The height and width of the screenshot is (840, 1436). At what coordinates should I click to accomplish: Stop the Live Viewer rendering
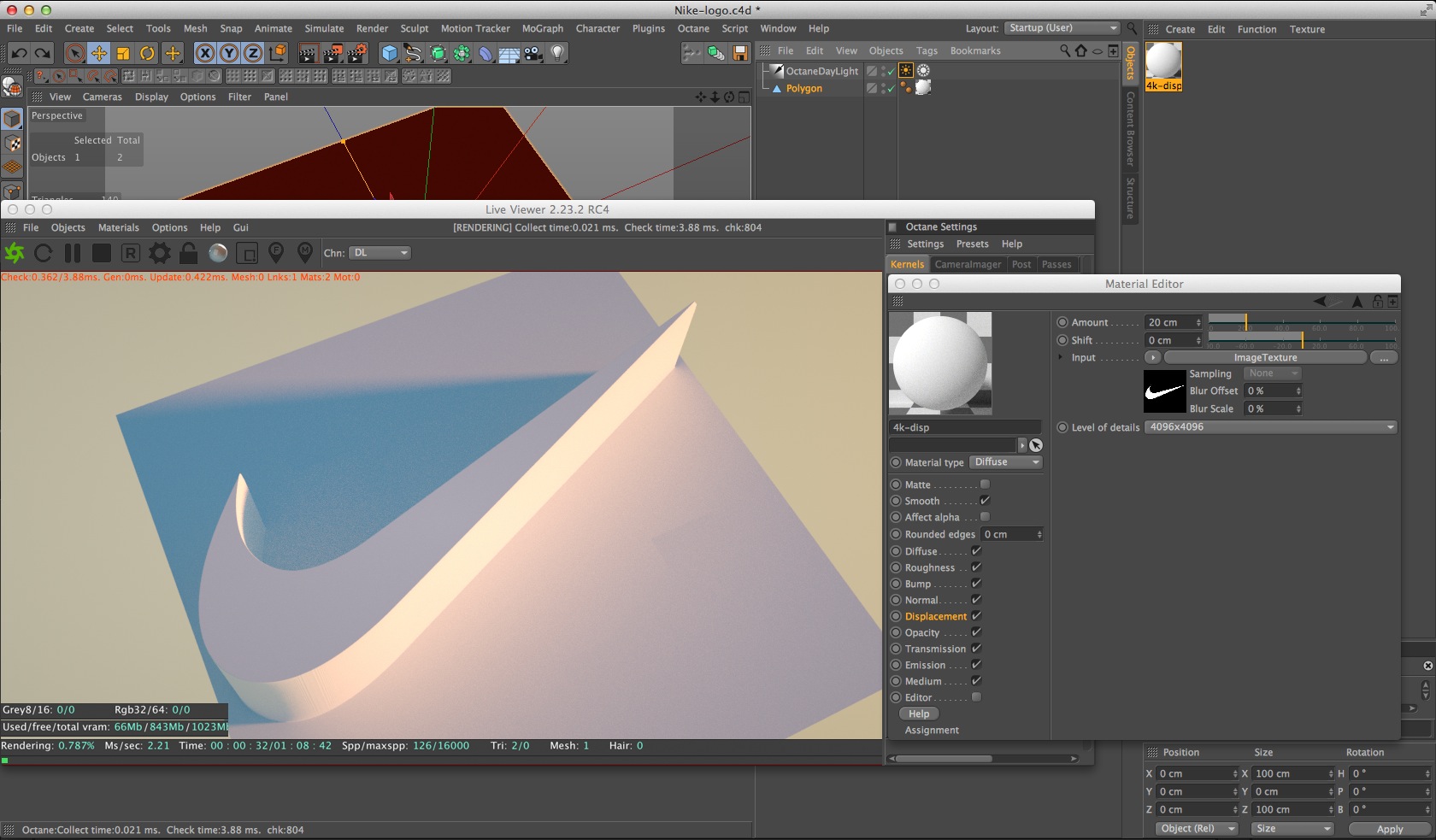[102, 253]
